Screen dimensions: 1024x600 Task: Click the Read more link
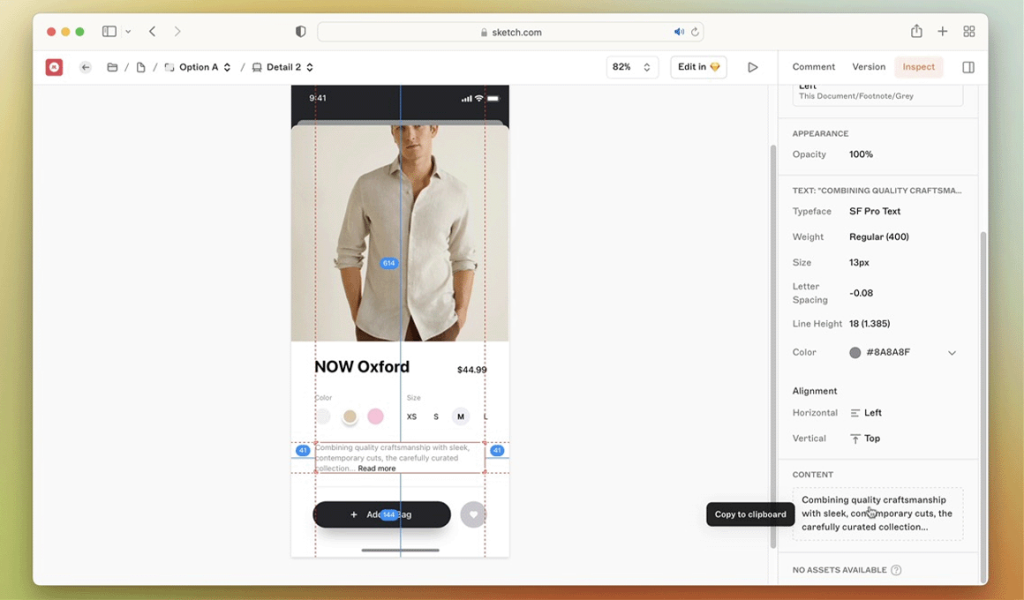[x=376, y=468]
